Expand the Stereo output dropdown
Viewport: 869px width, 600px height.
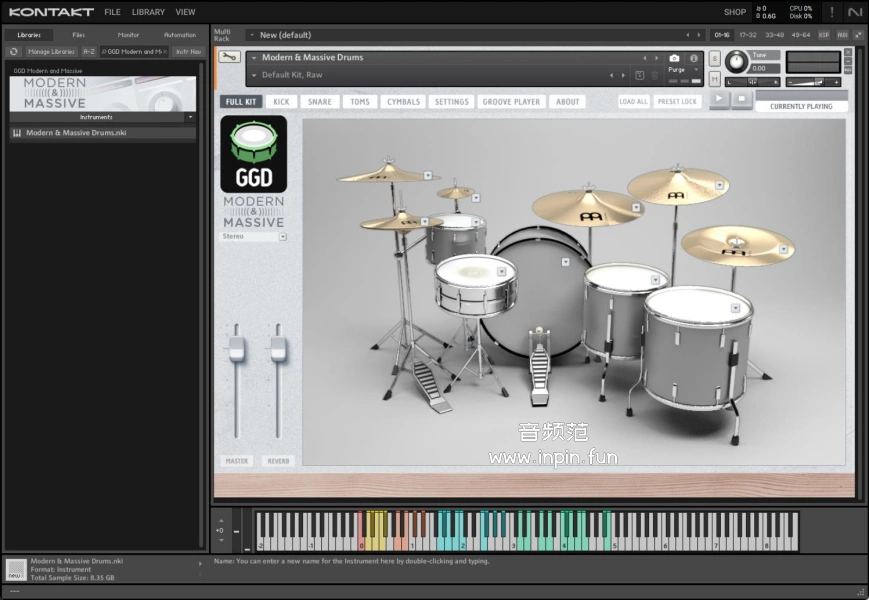[283, 237]
